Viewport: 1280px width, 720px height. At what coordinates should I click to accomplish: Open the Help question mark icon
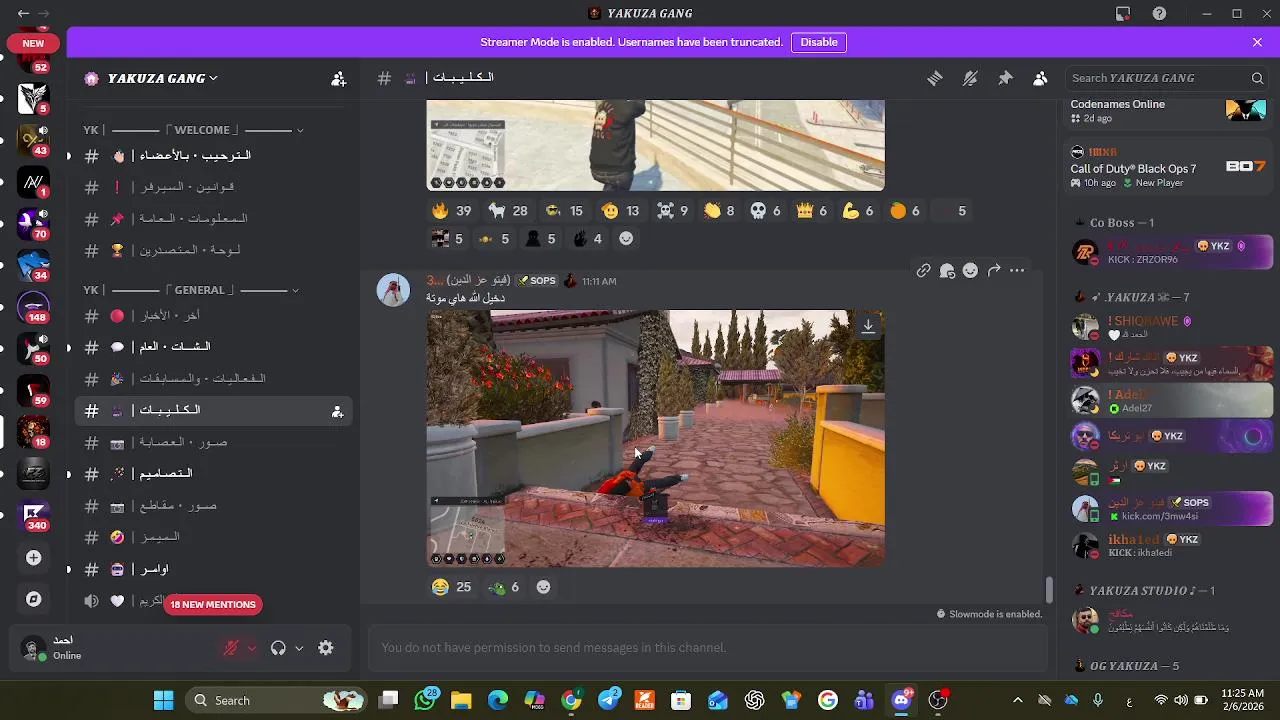1159,13
